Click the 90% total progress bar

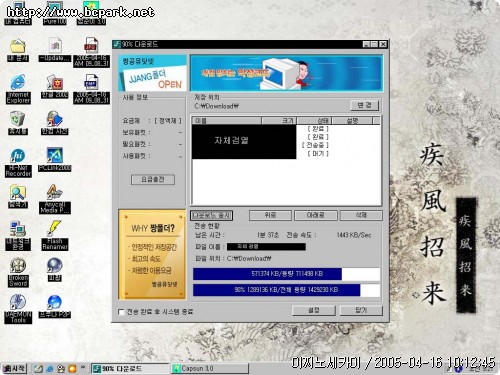pyautogui.click(x=286, y=290)
